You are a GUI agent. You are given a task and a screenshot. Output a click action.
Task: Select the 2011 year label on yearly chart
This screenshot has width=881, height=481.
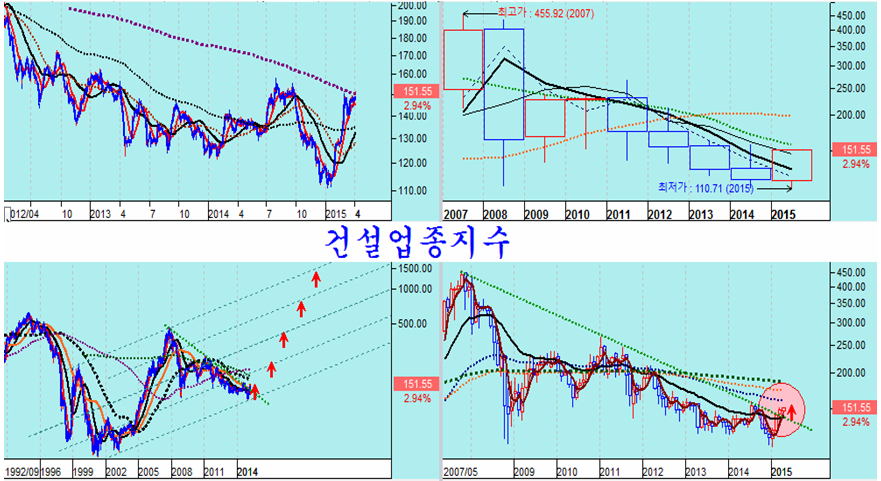[618, 214]
